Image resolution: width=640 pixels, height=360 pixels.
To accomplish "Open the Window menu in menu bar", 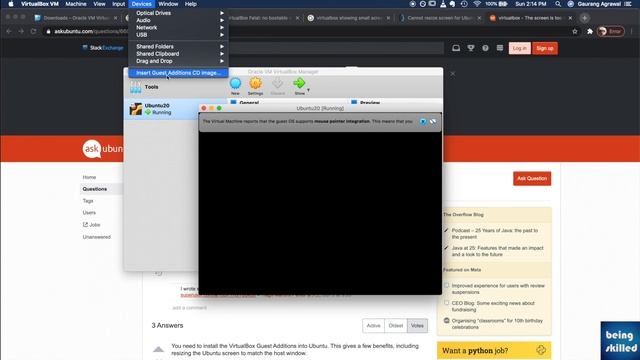I will (168, 4).
